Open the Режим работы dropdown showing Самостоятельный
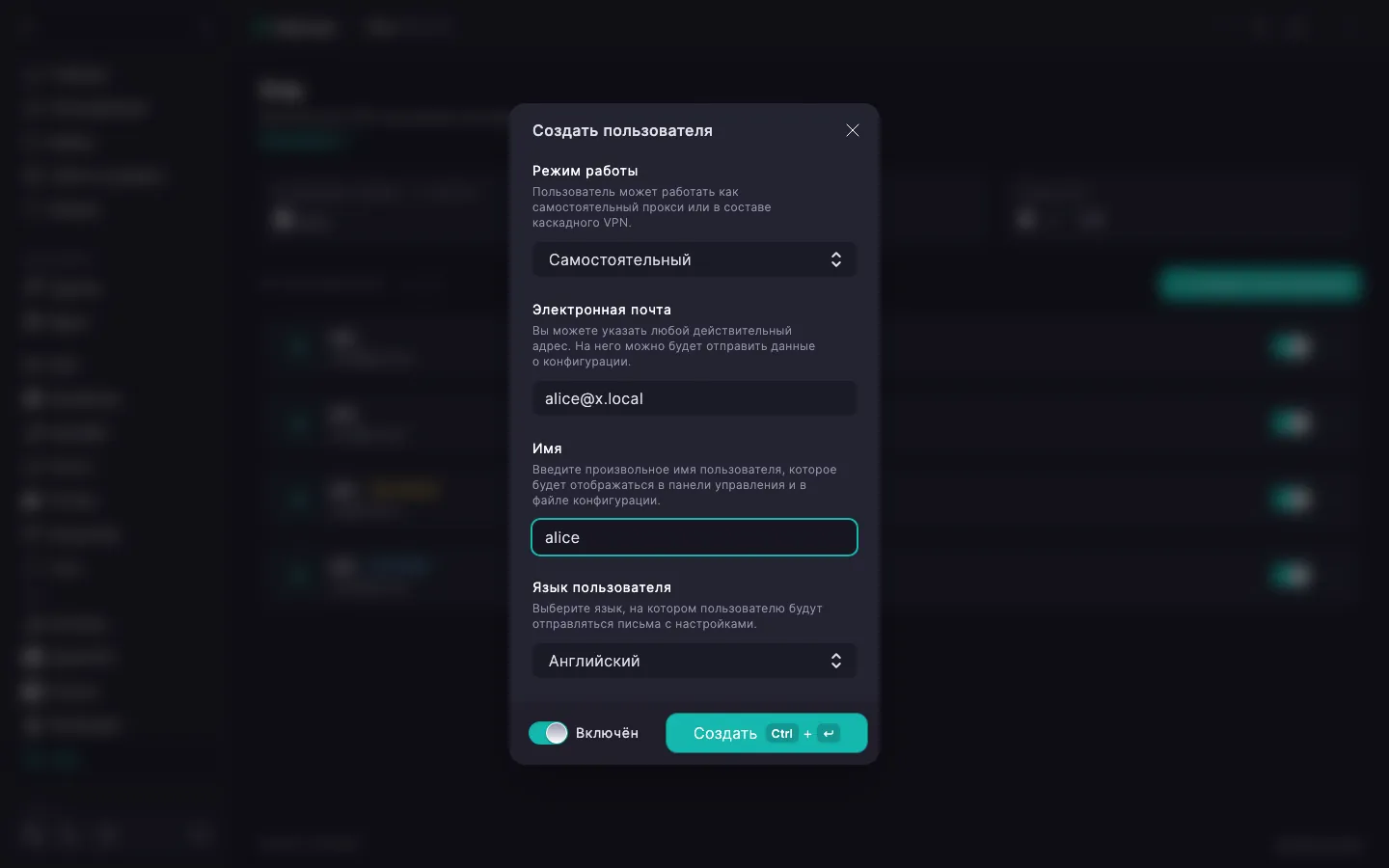Screen dimensions: 1389x868 point(694,259)
